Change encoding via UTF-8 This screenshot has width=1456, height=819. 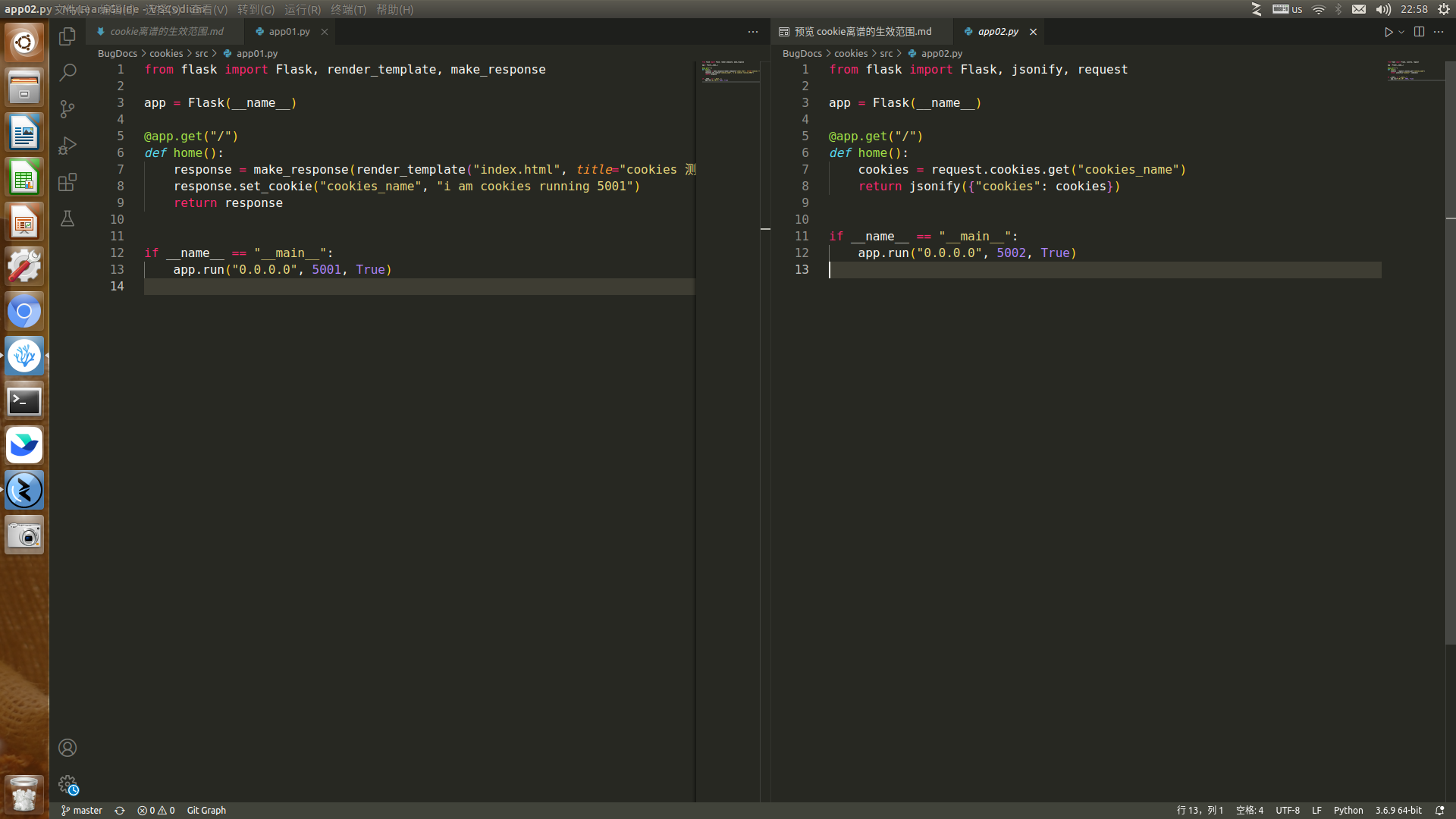click(1288, 811)
